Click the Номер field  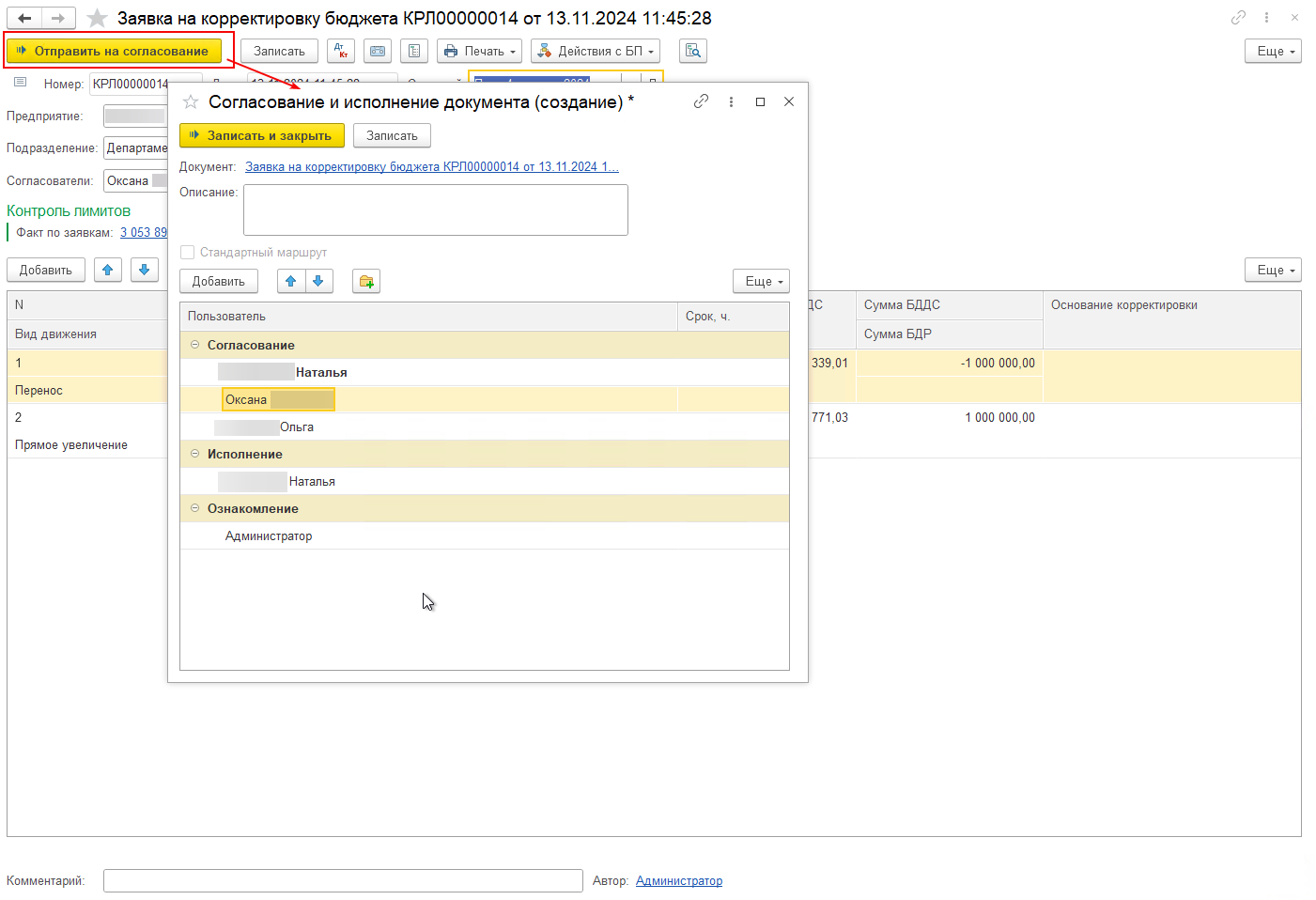(129, 84)
